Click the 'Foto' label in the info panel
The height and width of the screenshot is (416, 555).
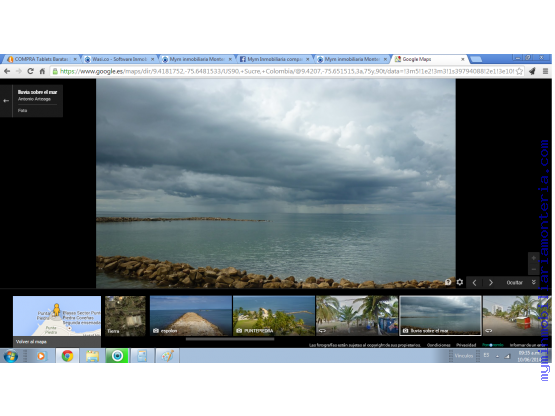coord(22,111)
